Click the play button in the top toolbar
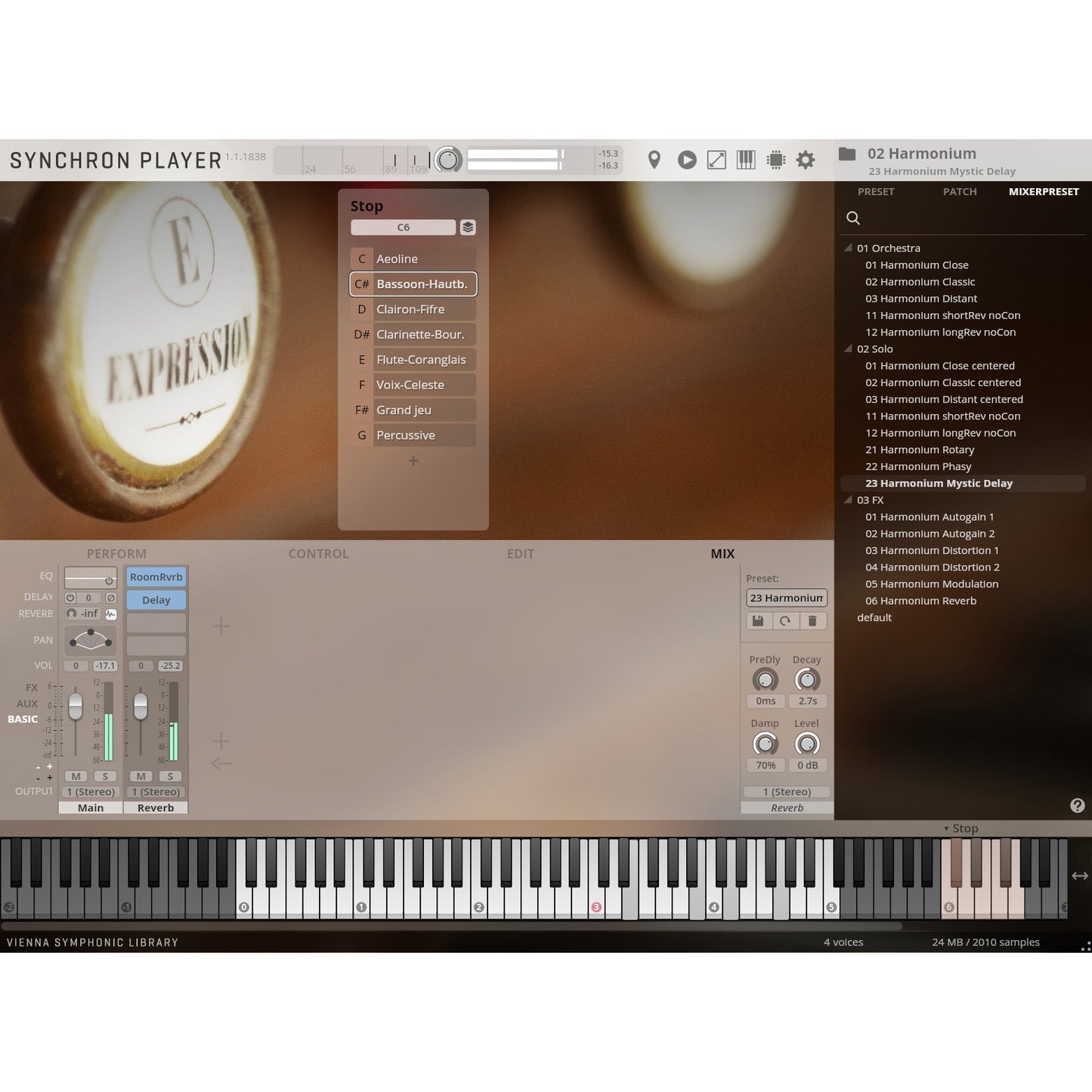Viewport: 1092px width, 1092px height. (686, 159)
